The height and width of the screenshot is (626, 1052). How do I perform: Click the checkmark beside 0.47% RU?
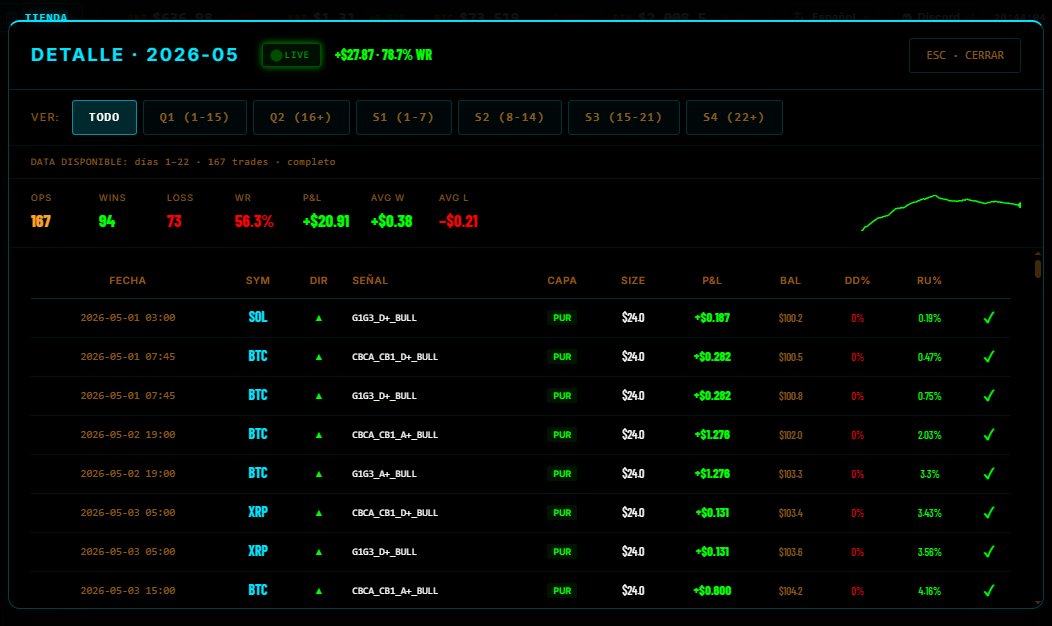989,356
